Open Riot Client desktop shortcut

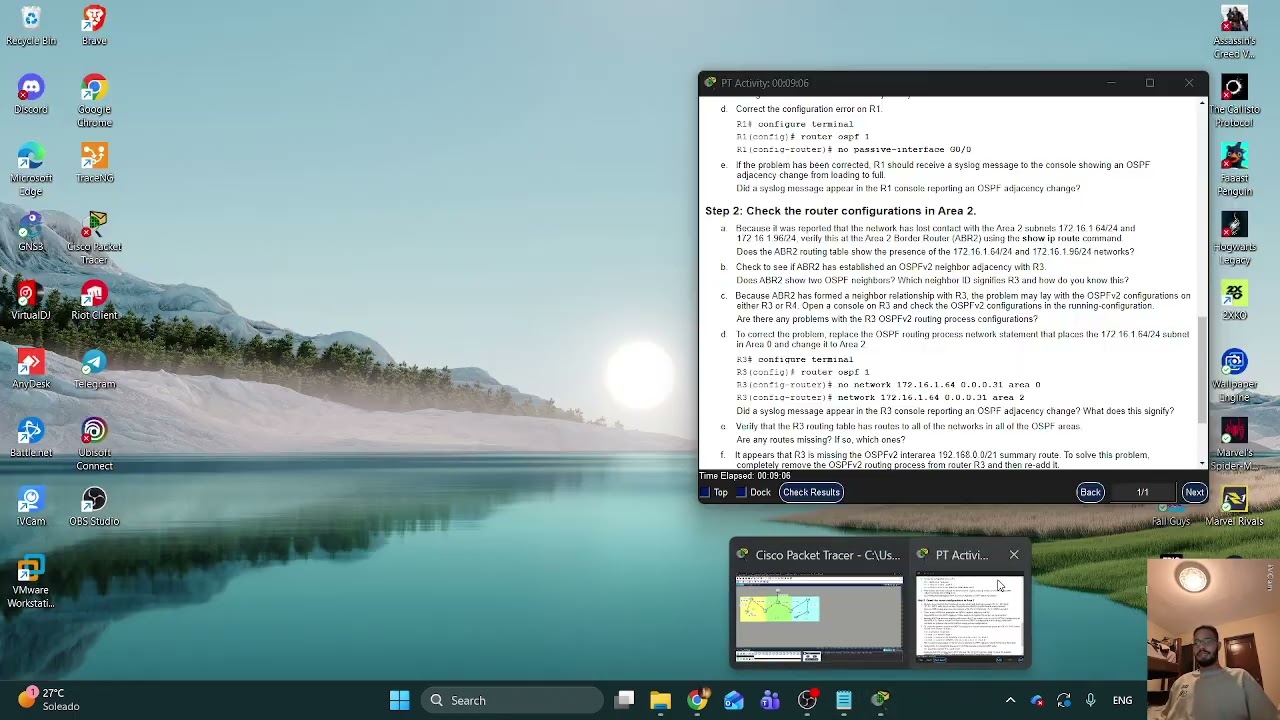click(94, 302)
